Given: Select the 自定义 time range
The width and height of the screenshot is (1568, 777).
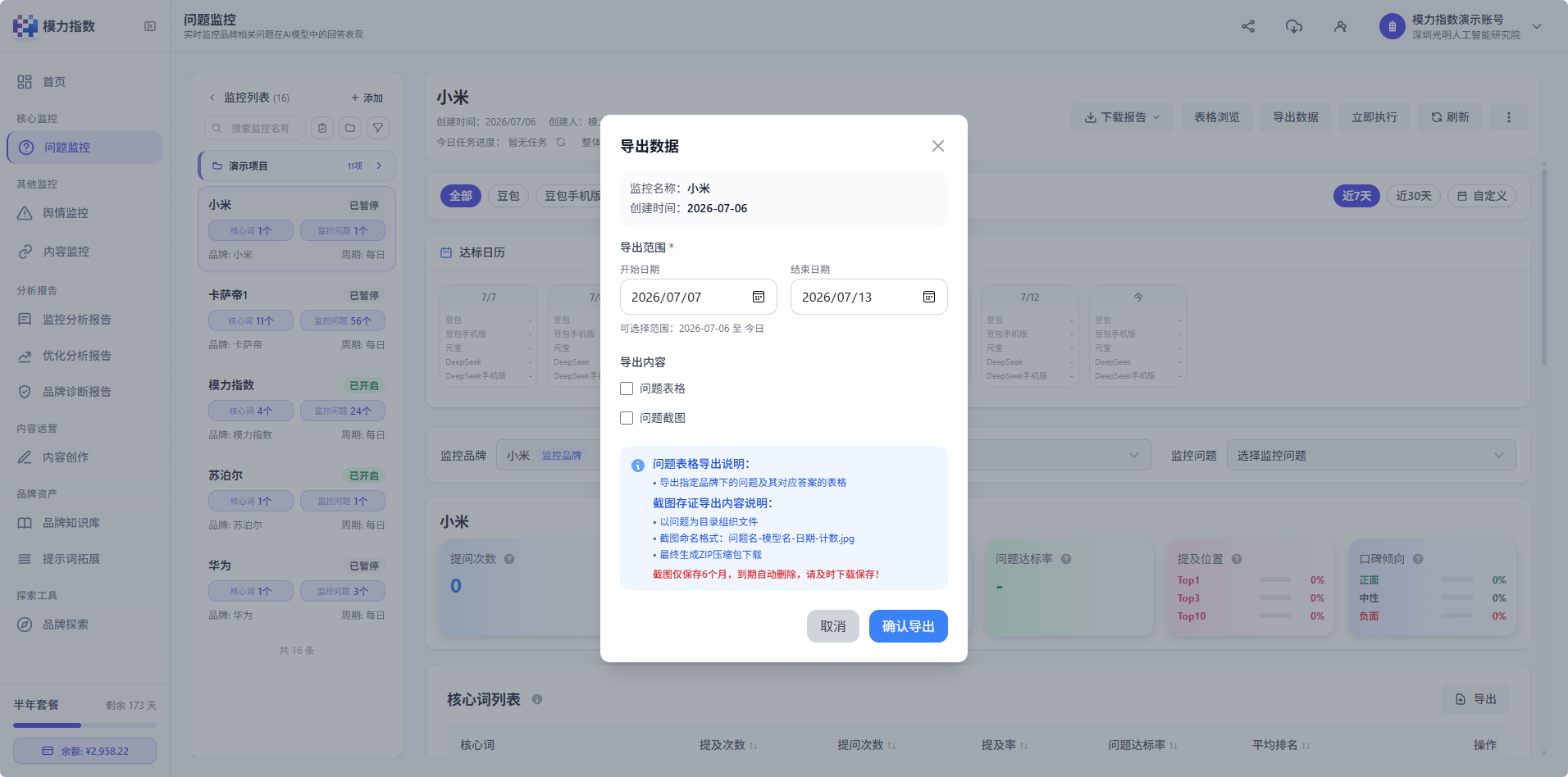Looking at the screenshot, I should tap(1482, 196).
